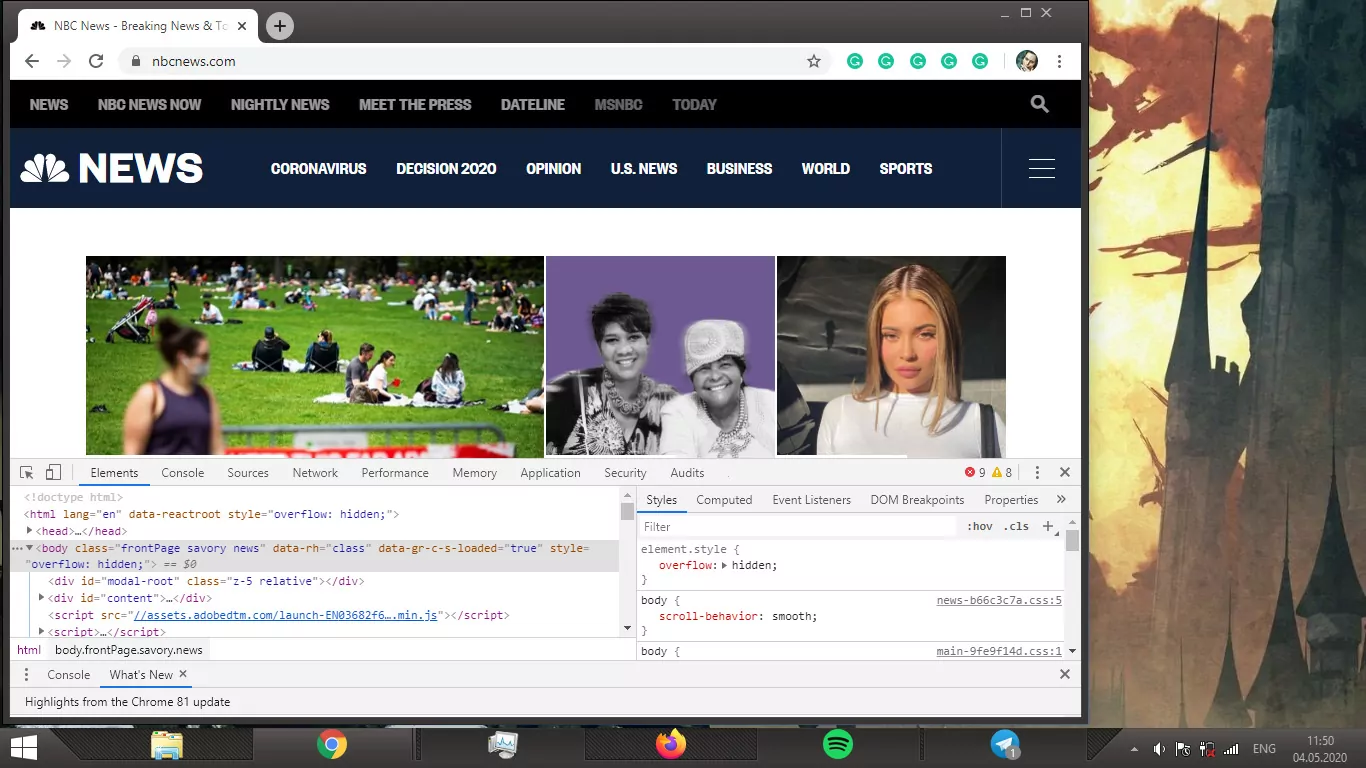Expand the overflow property shorthand triangle
The image size is (1366, 768).
click(725, 566)
